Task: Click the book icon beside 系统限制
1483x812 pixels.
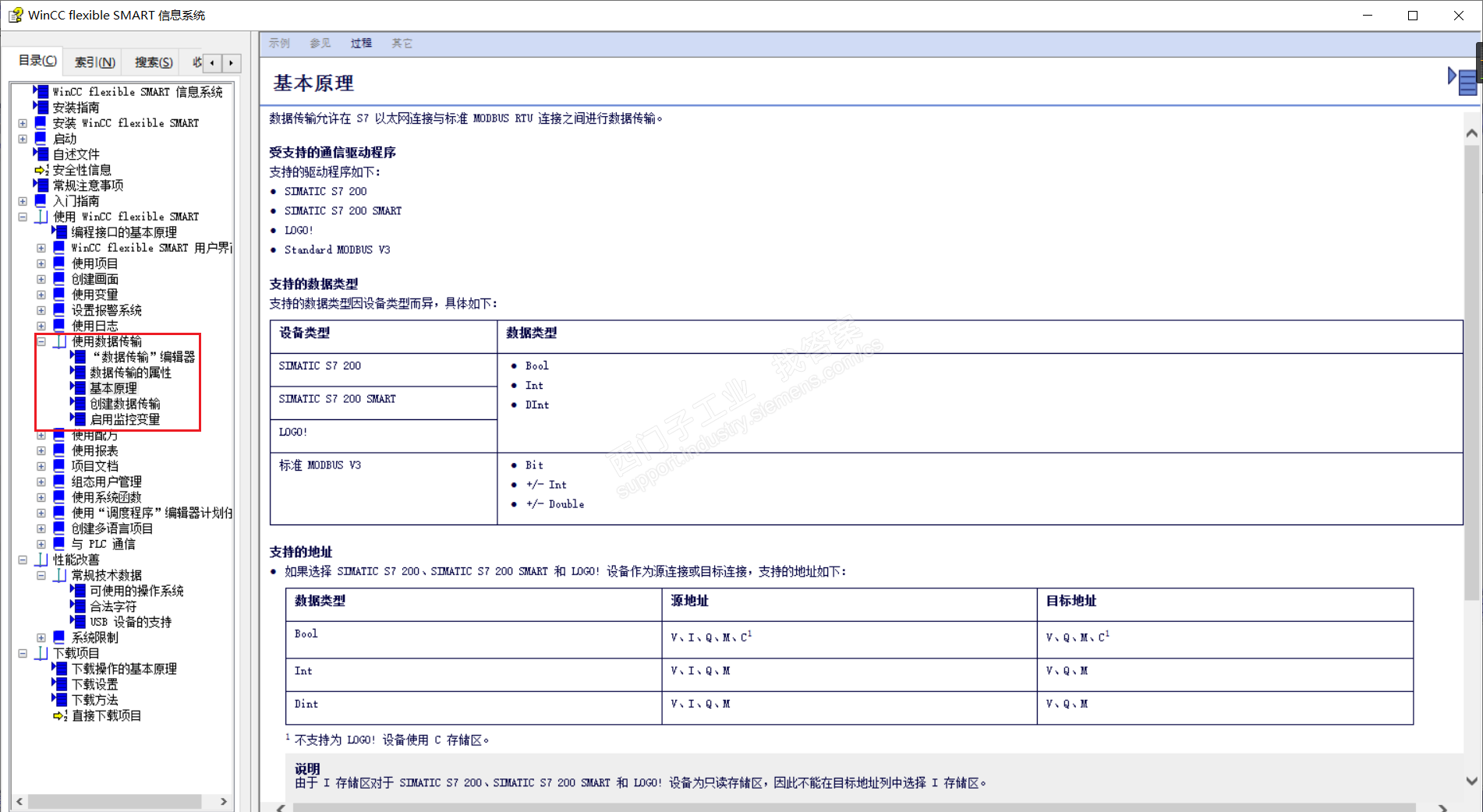Action: coord(60,637)
